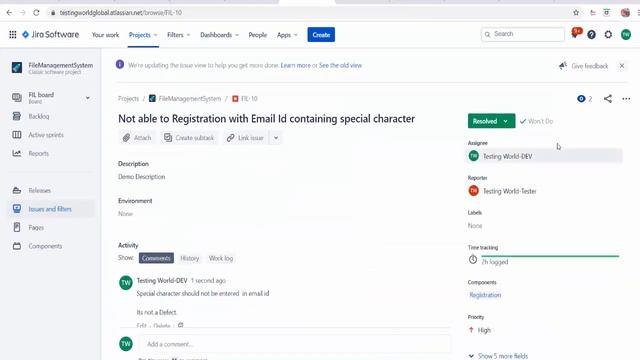Open Releases in the sidebar
The width and height of the screenshot is (640, 360).
(x=51, y=191)
